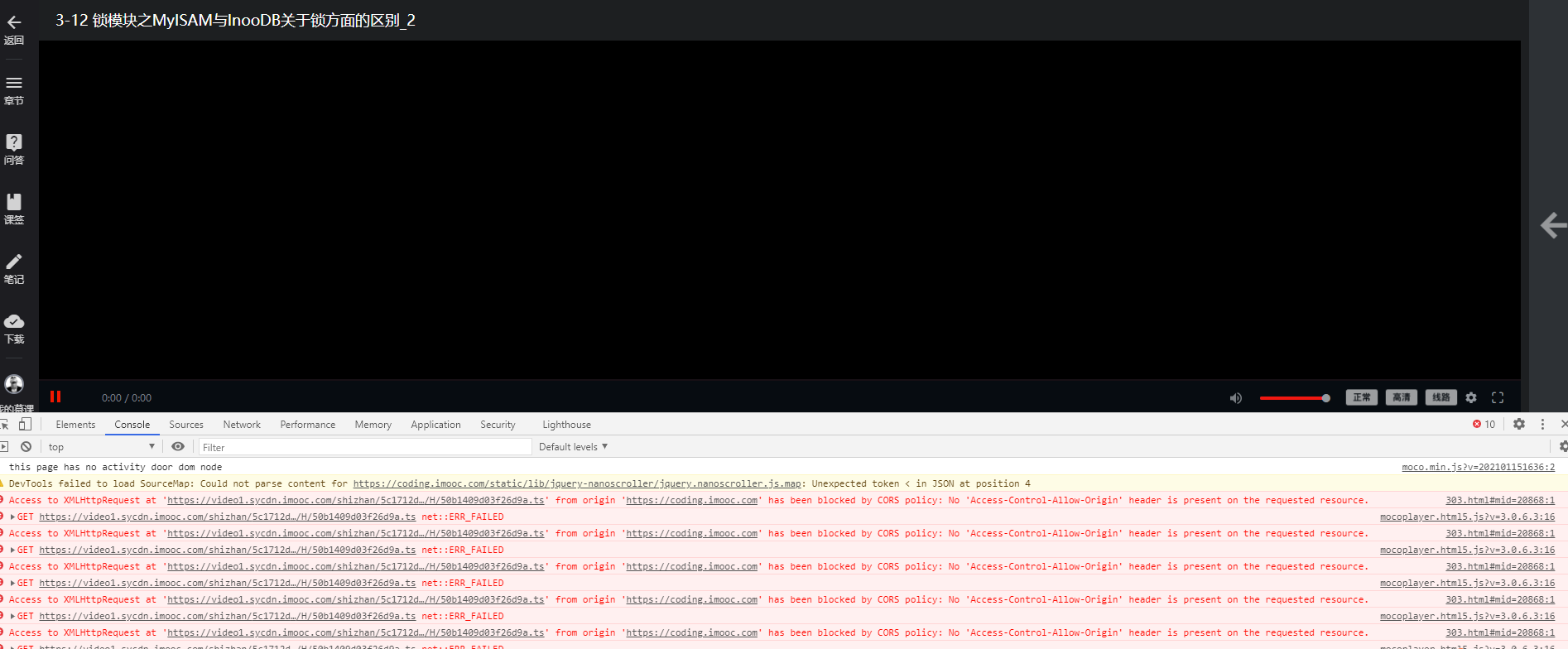Open the 问答 Q&A icon
This screenshot has height=649, width=1568.
[x=14, y=142]
